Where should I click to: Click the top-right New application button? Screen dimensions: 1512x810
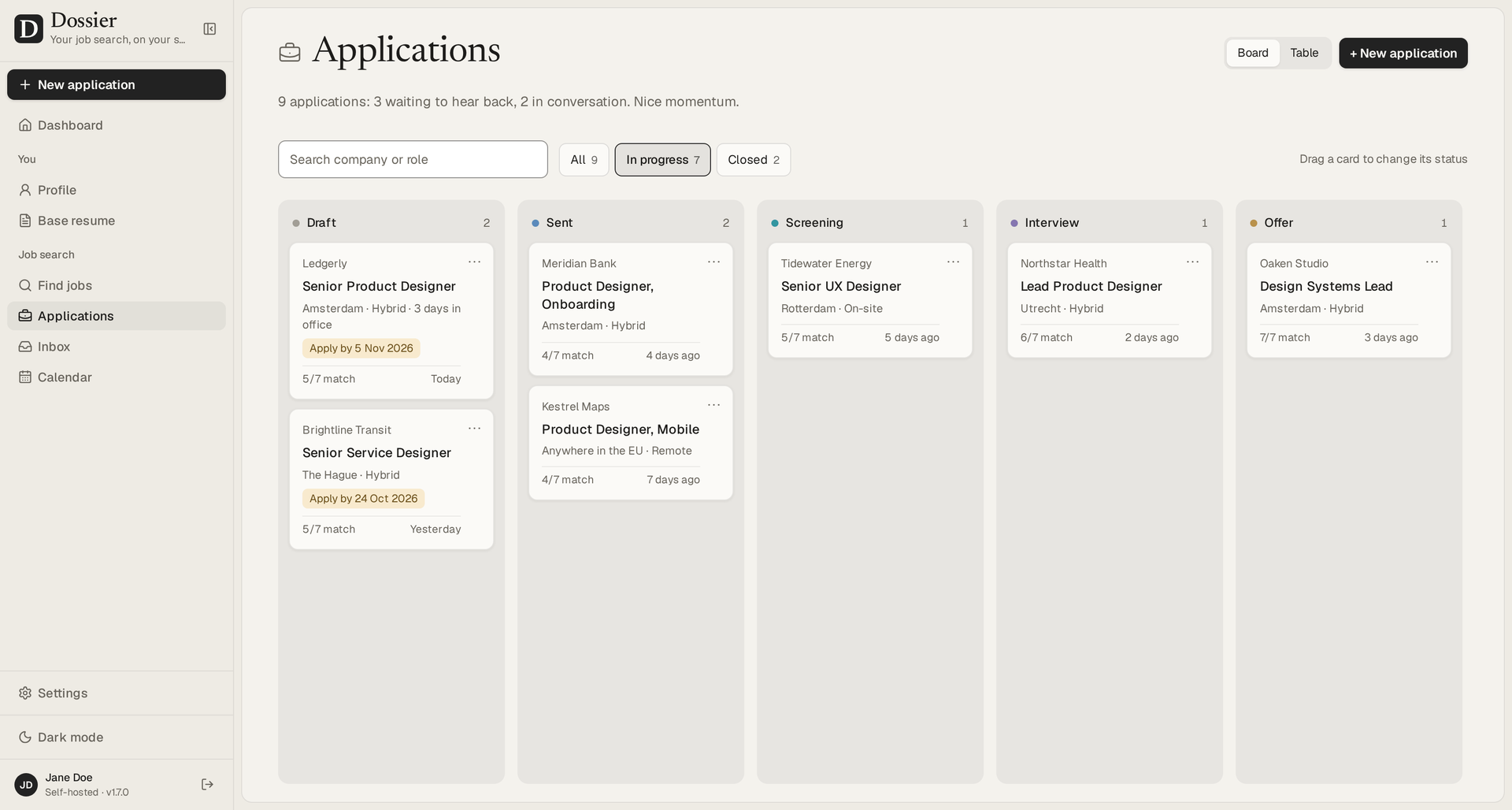[x=1403, y=53]
